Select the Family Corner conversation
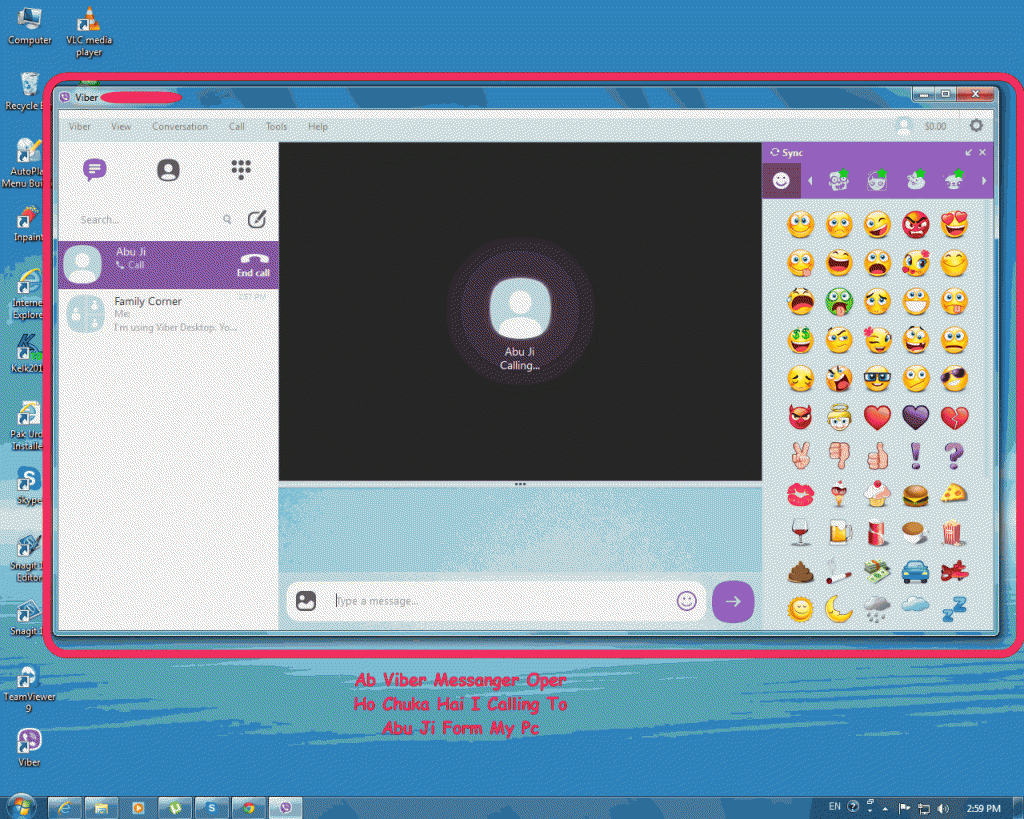 click(168, 314)
